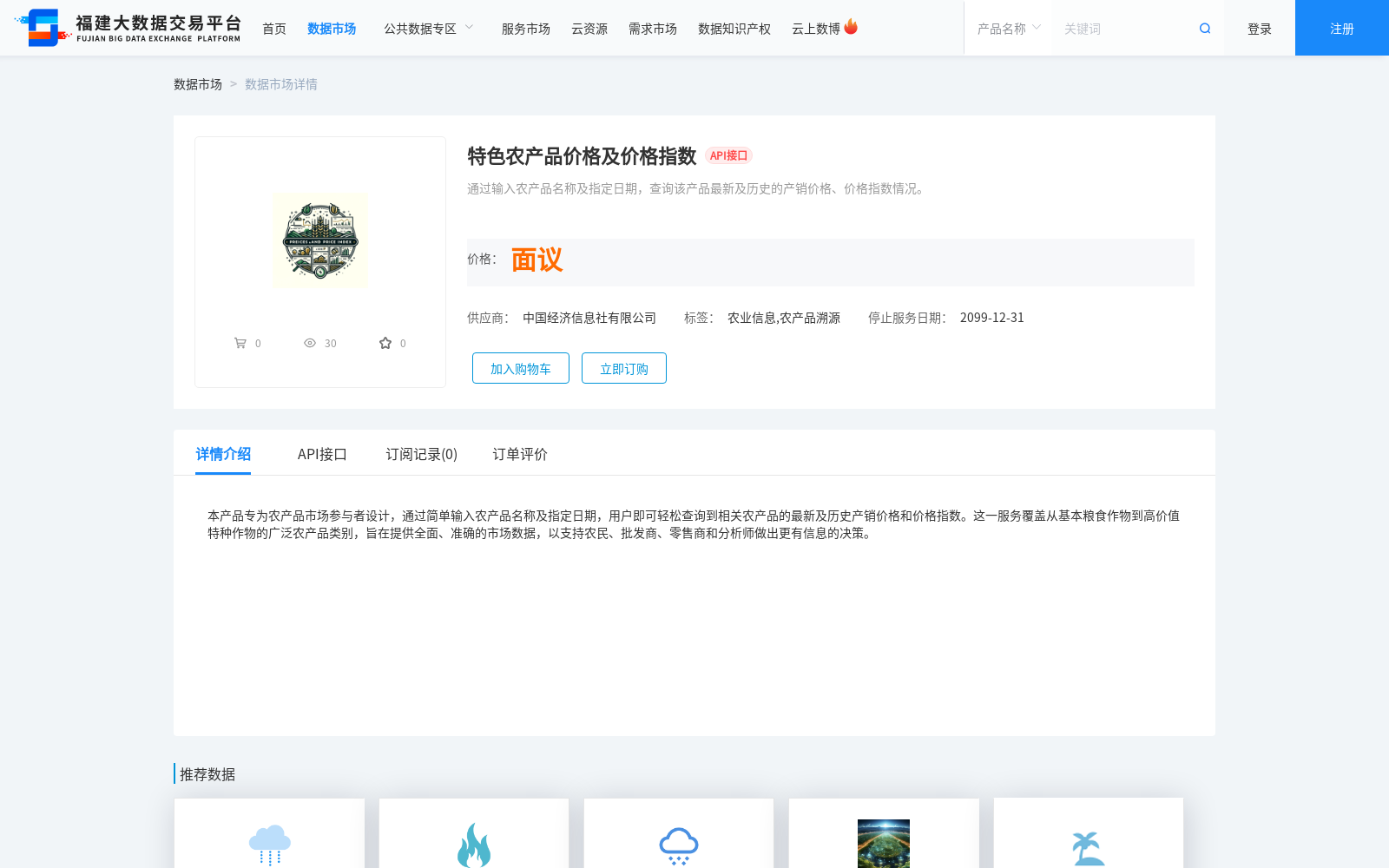Click the 注册 button
This screenshot has width=1389, height=868.
1342,28
